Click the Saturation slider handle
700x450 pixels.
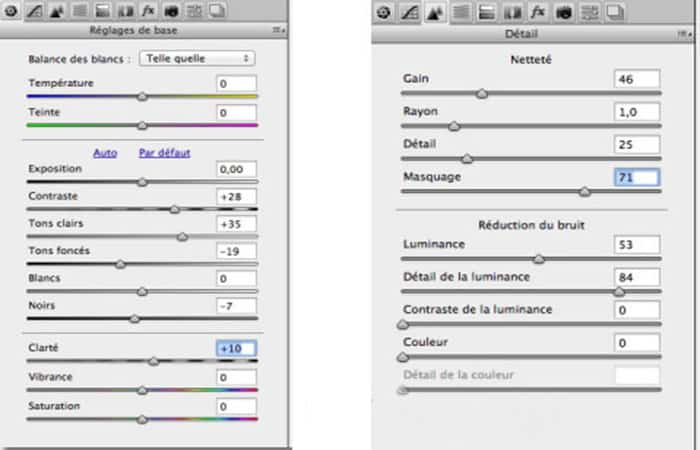(x=142, y=420)
